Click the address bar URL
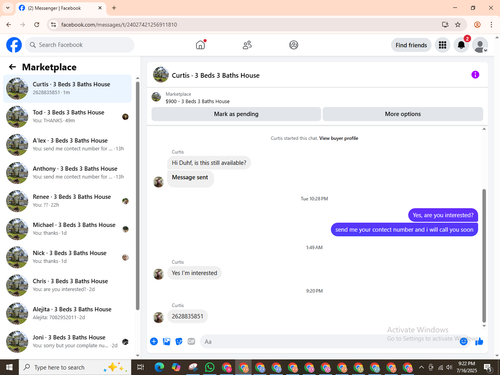This screenshot has width=500, height=375. 119,25
